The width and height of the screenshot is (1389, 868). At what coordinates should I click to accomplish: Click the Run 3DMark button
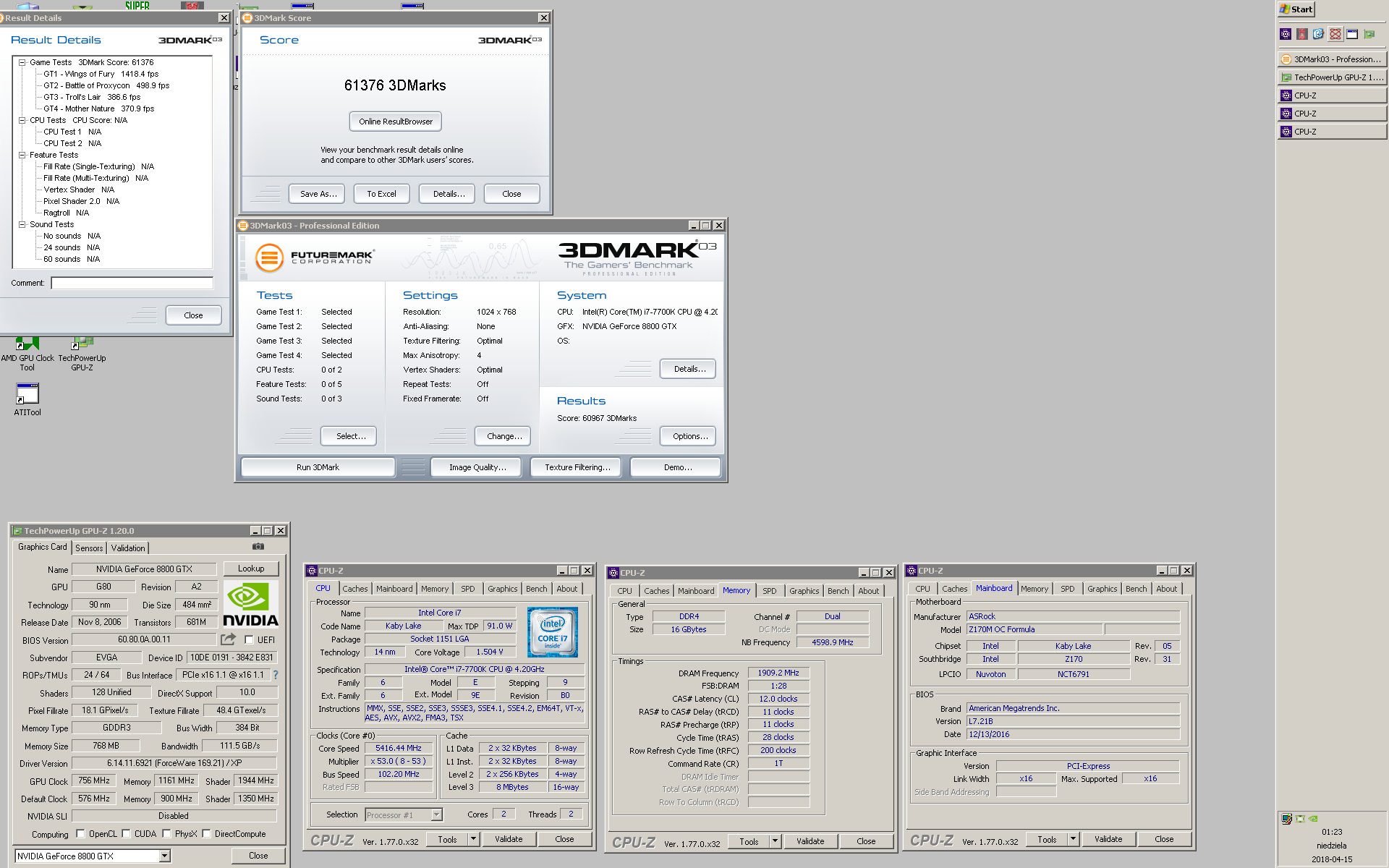tap(318, 467)
